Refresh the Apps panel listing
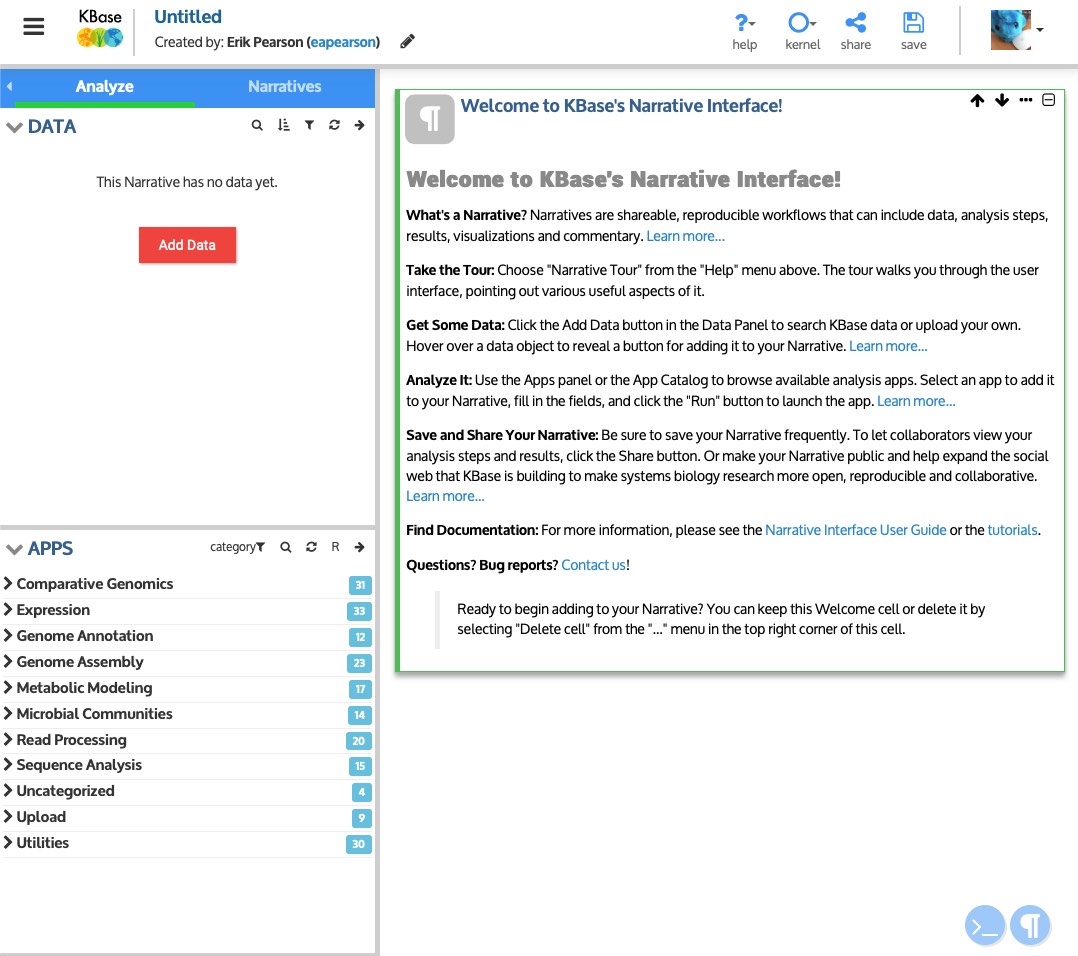1078x956 pixels. [x=310, y=547]
